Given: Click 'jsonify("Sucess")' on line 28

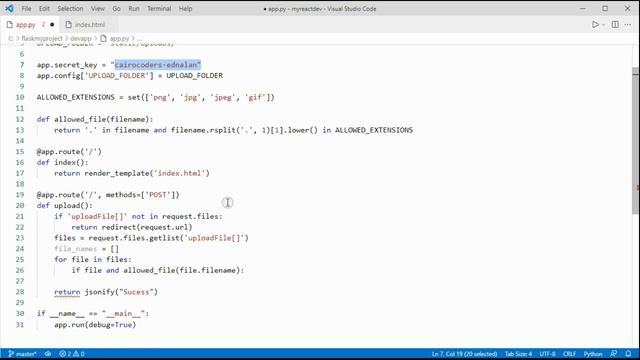Looking at the screenshot, I should (121, 292).
